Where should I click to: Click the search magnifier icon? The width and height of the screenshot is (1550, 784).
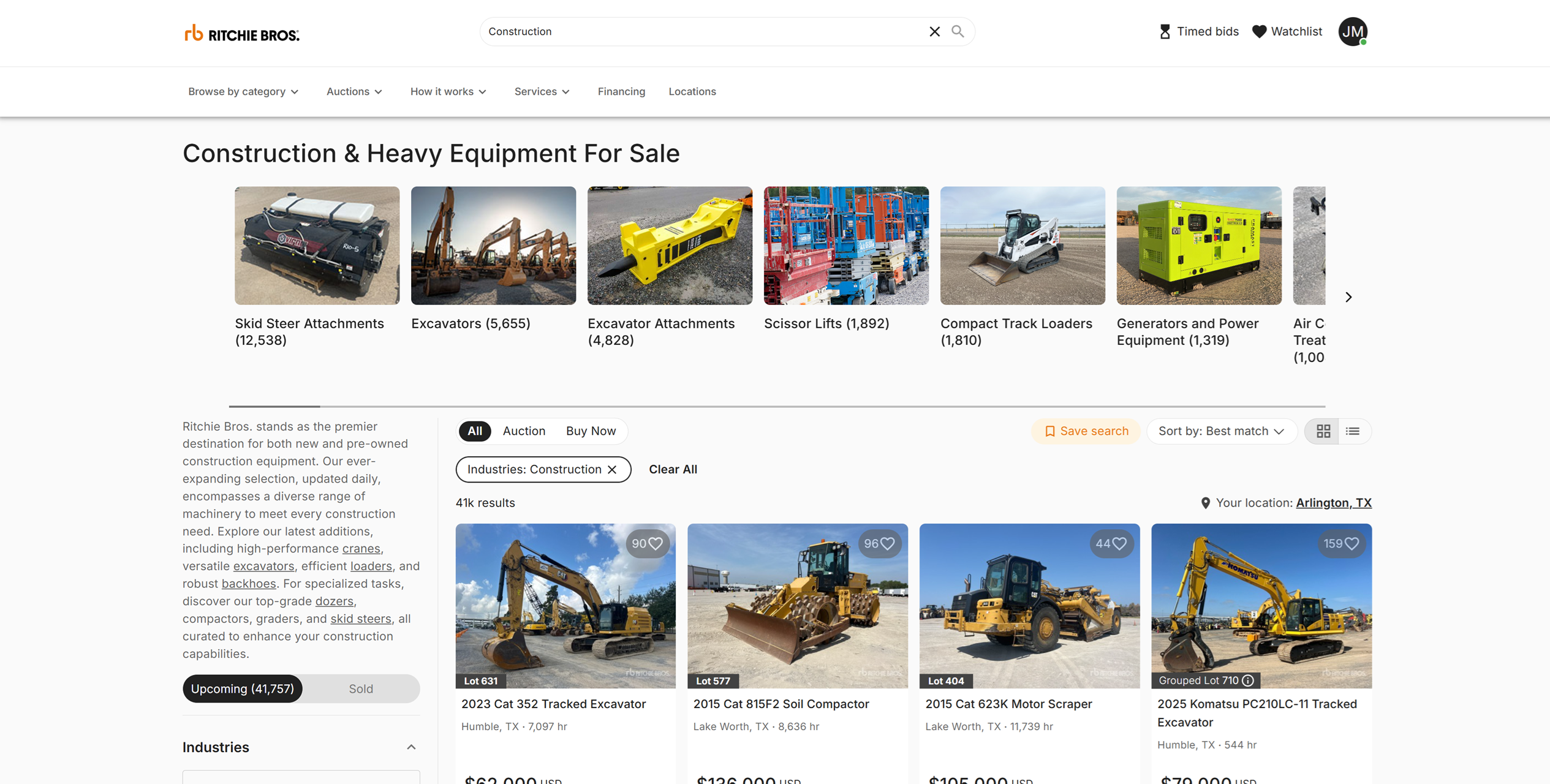point(958,31)
